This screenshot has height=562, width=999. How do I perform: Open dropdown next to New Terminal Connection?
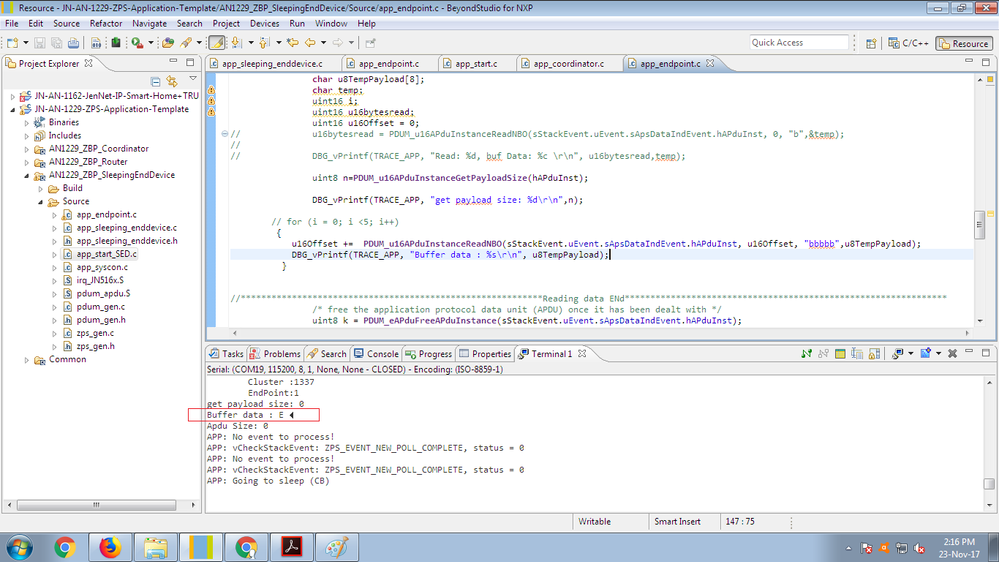(x=938, y=354)
